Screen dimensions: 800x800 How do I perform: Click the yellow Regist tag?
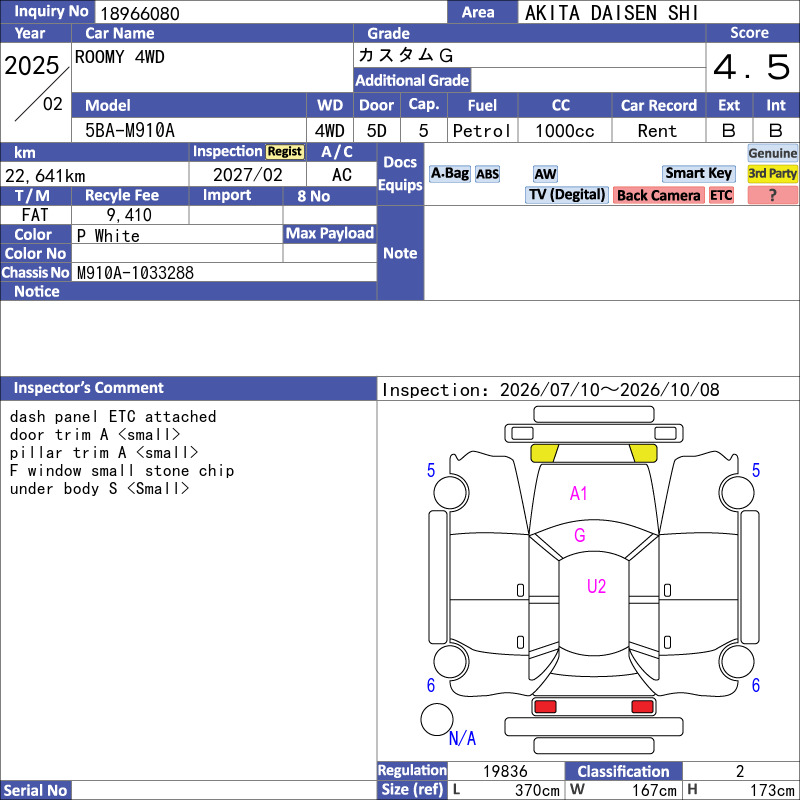pyautogui.click(x=285, y=152)
